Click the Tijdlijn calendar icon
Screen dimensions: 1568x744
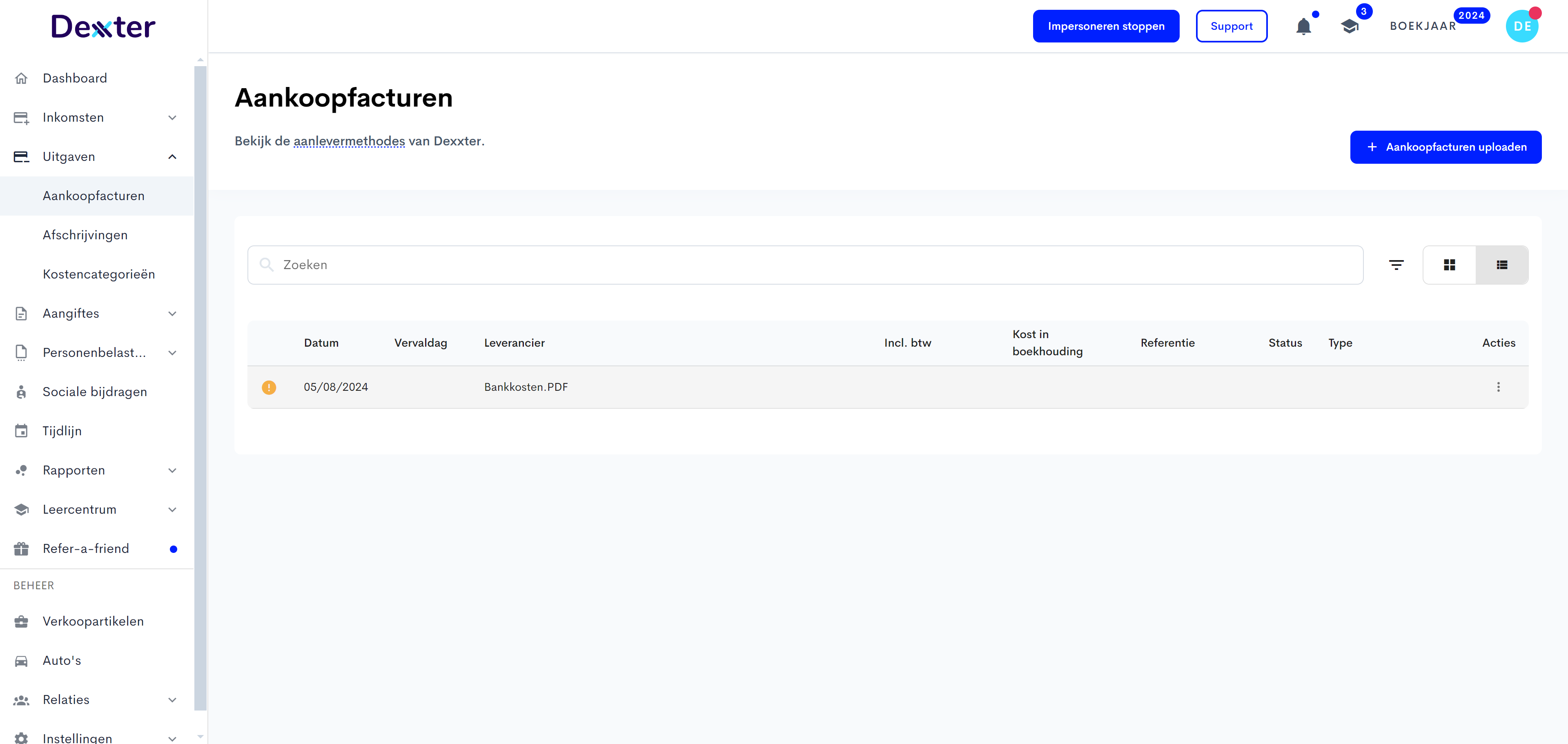pos(21,431)
